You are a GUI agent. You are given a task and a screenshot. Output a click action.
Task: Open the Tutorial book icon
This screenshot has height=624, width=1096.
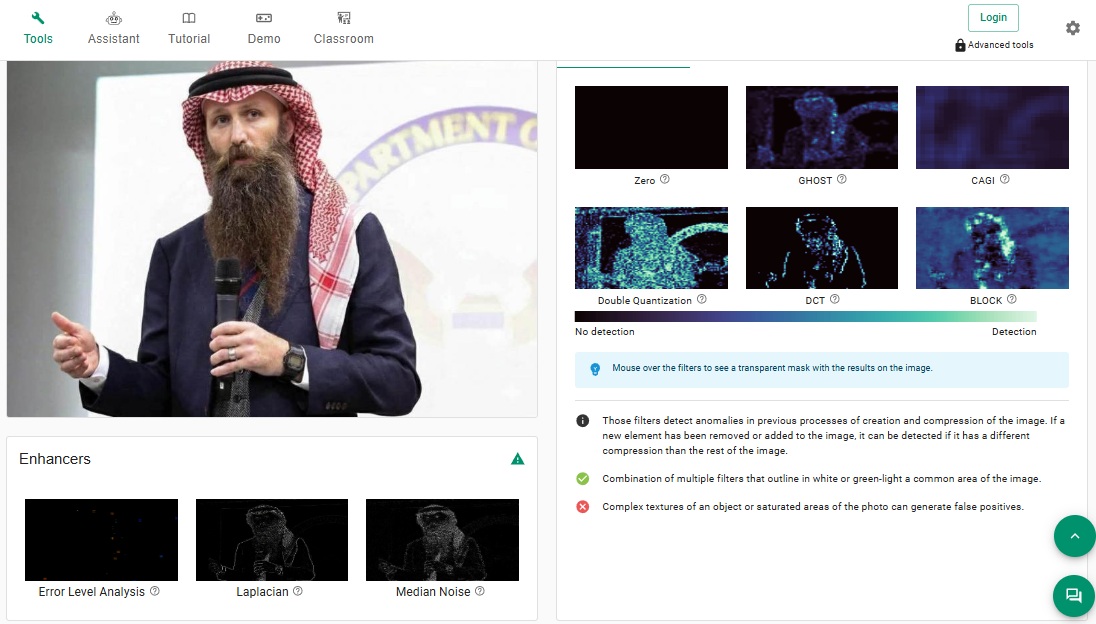(x=189, y=17)
